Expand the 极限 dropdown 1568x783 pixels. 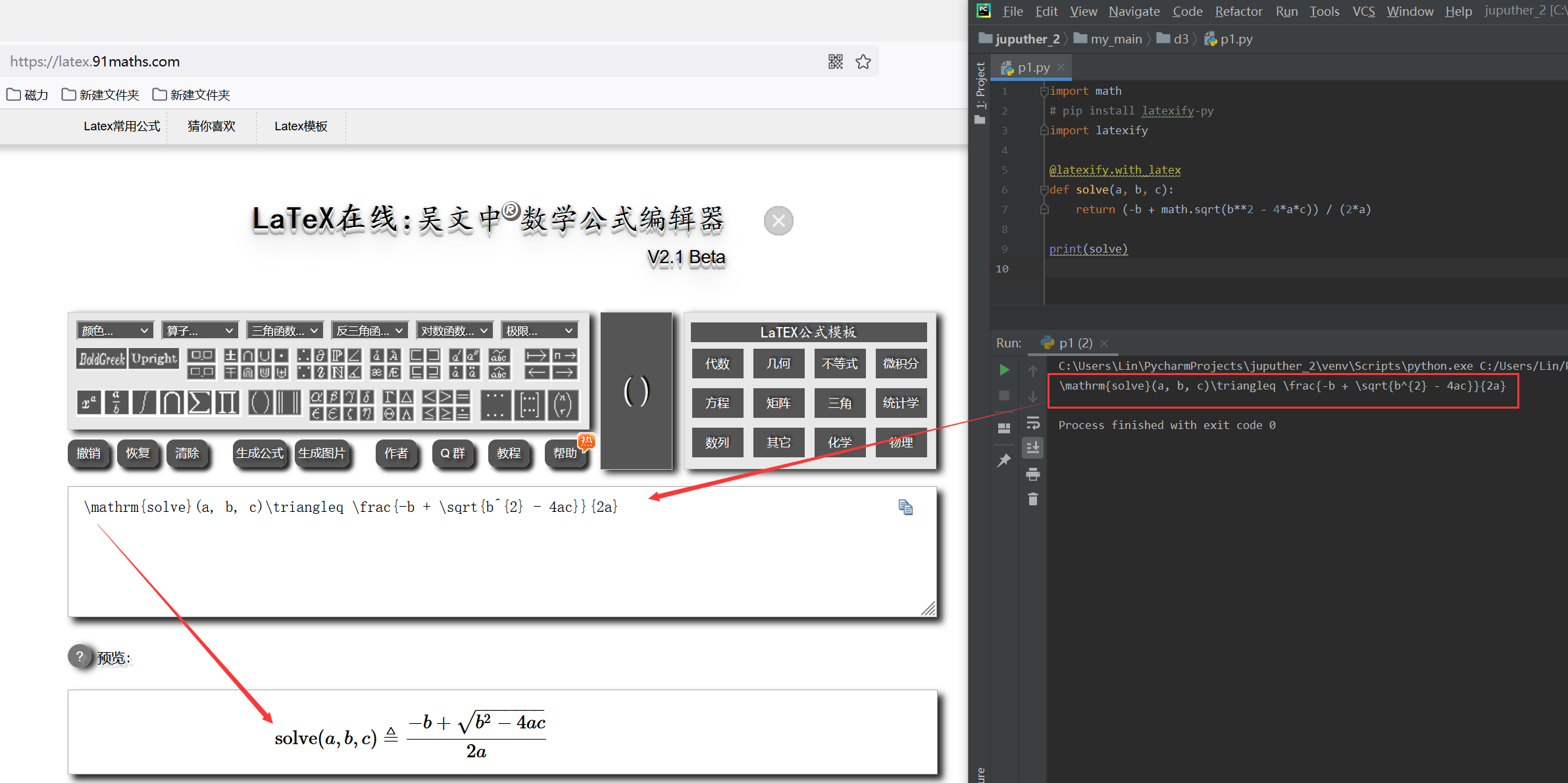pos(539,330)
